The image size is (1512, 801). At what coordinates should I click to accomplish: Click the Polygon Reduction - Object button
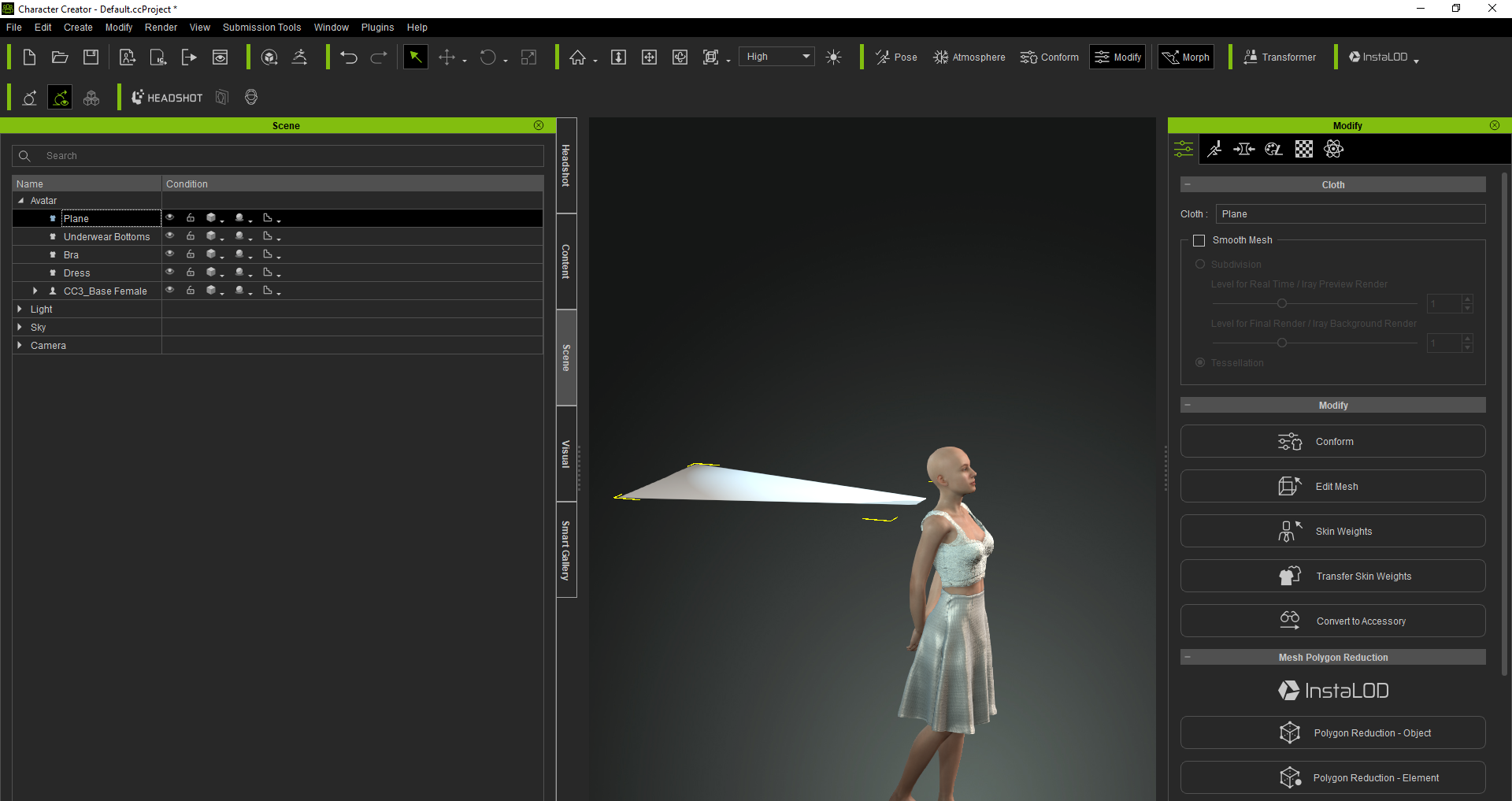coord(1332,733)
